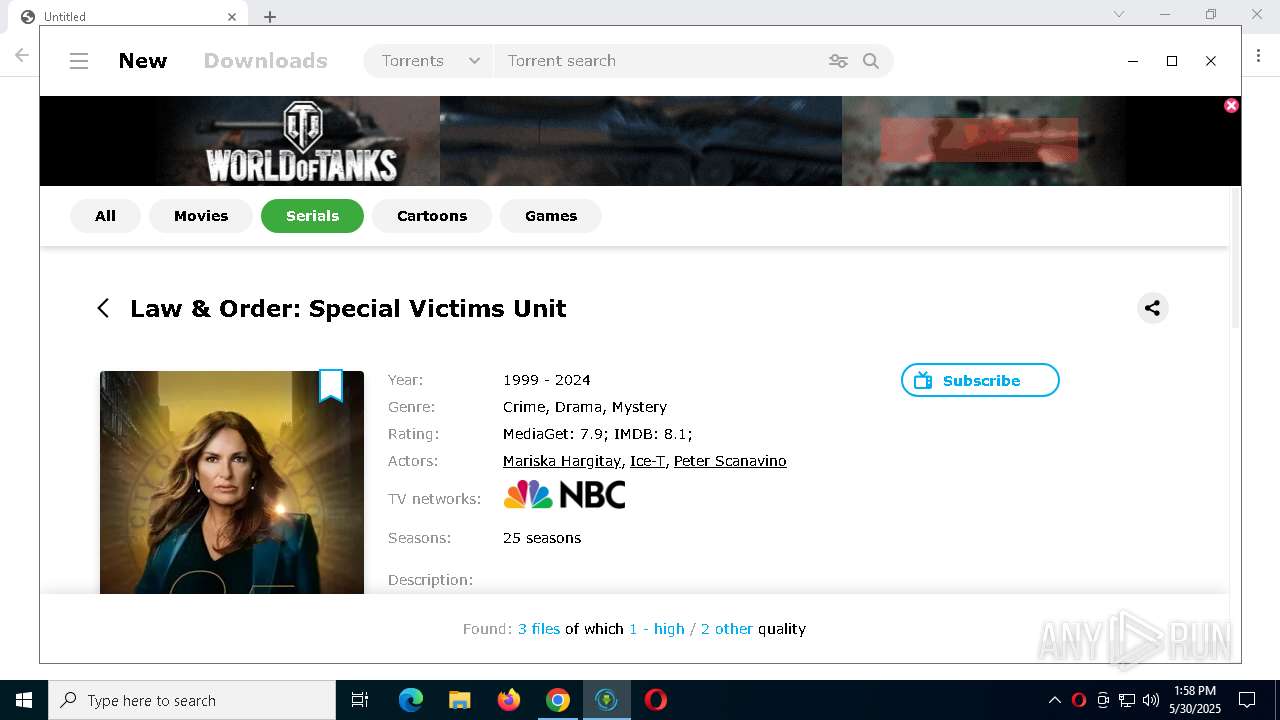Launch Opera from the taskbar
Image resolution: width=1280 pixels, height=720 pixels.
(x=656, y=700)
